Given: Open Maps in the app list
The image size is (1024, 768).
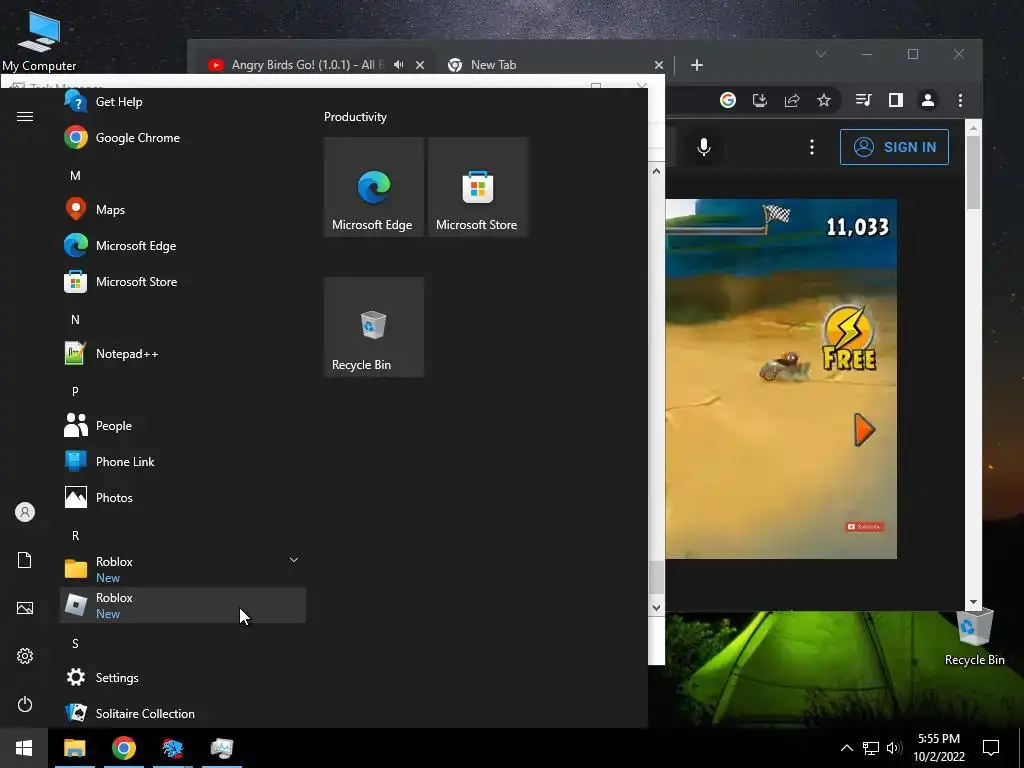Looking at the screenshot, I should coord(183,210).
